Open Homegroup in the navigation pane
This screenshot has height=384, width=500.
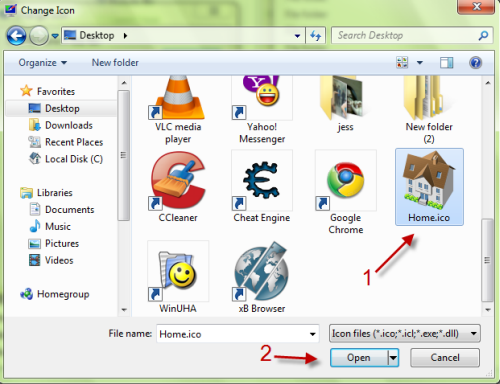[55, 294]
